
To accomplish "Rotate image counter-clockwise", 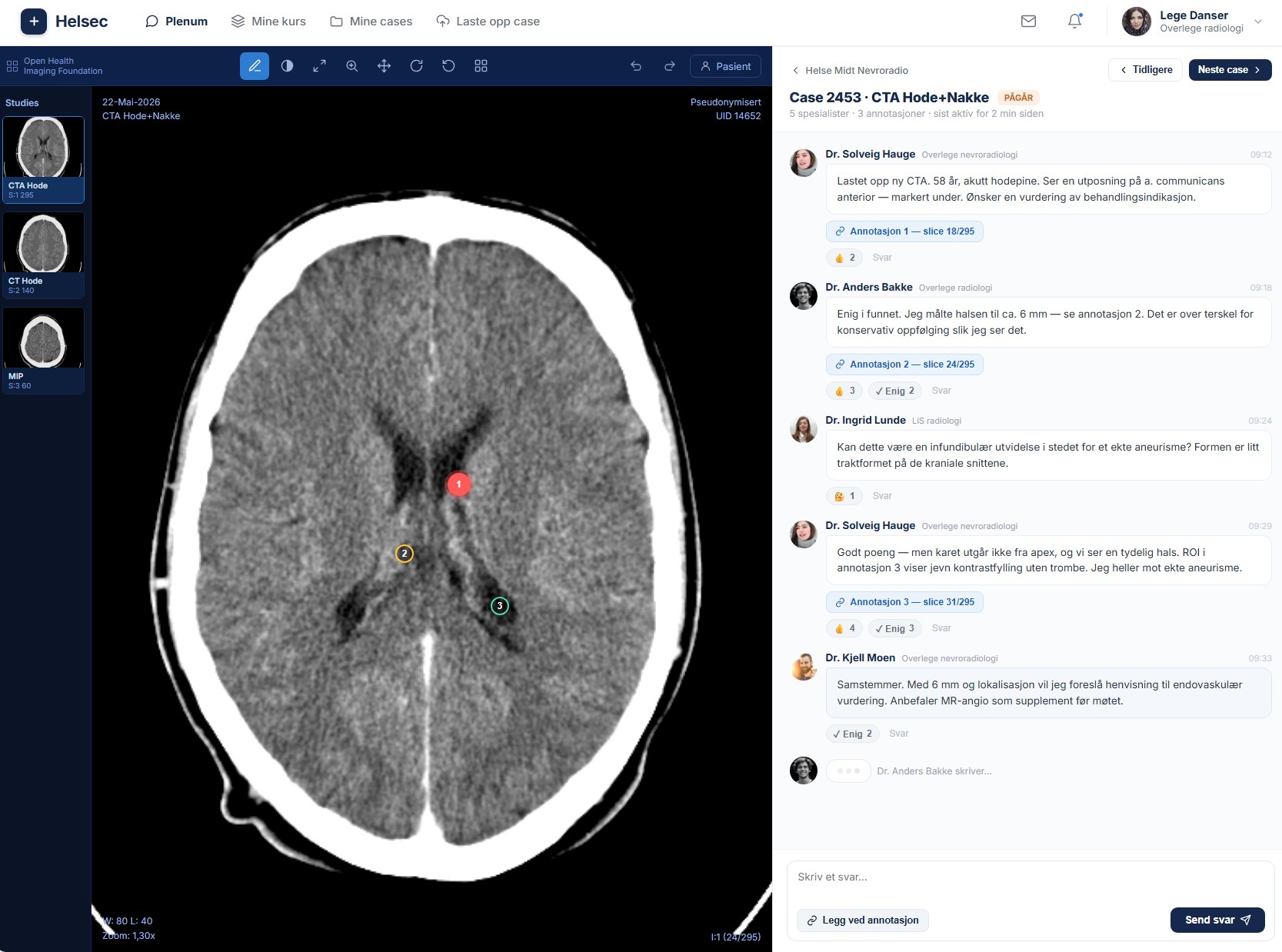I will click(x=448, y=66).
